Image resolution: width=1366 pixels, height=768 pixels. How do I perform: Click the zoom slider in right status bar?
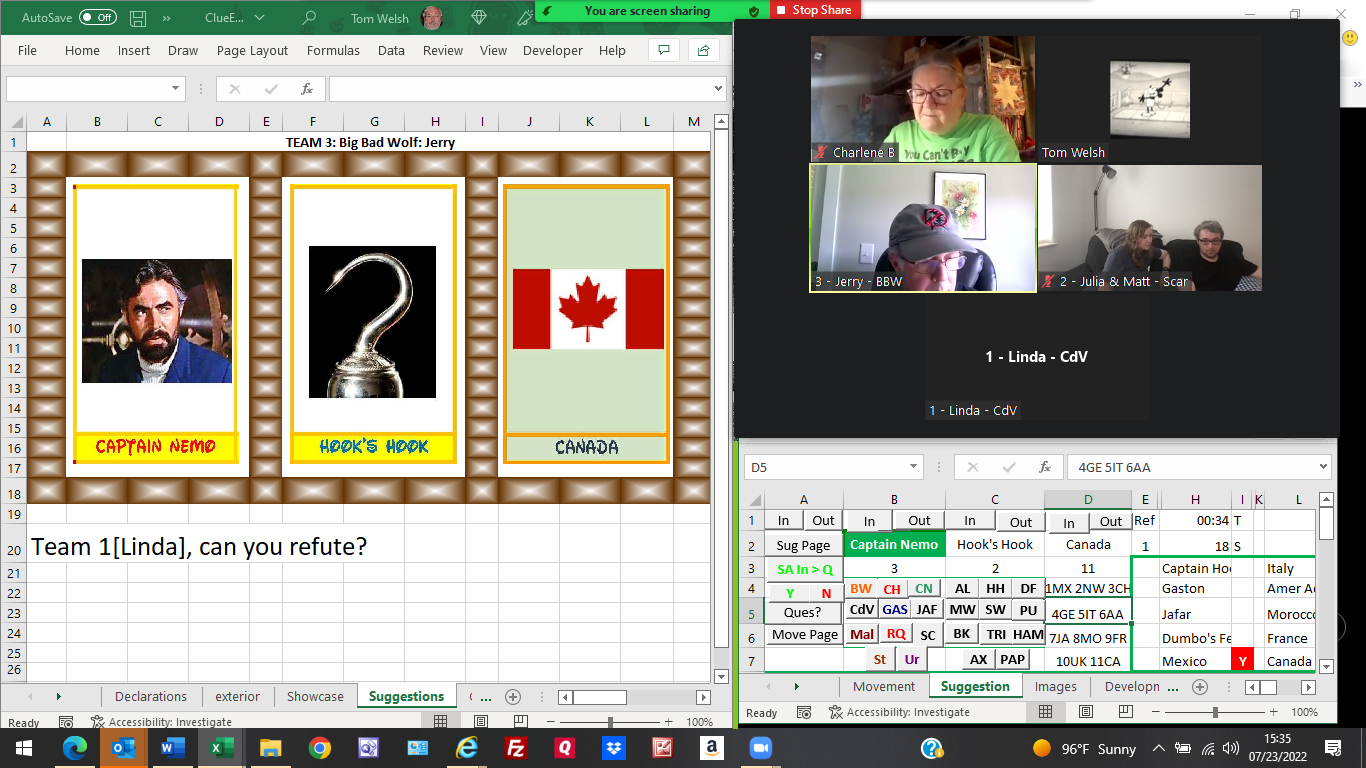[1214, 712]
